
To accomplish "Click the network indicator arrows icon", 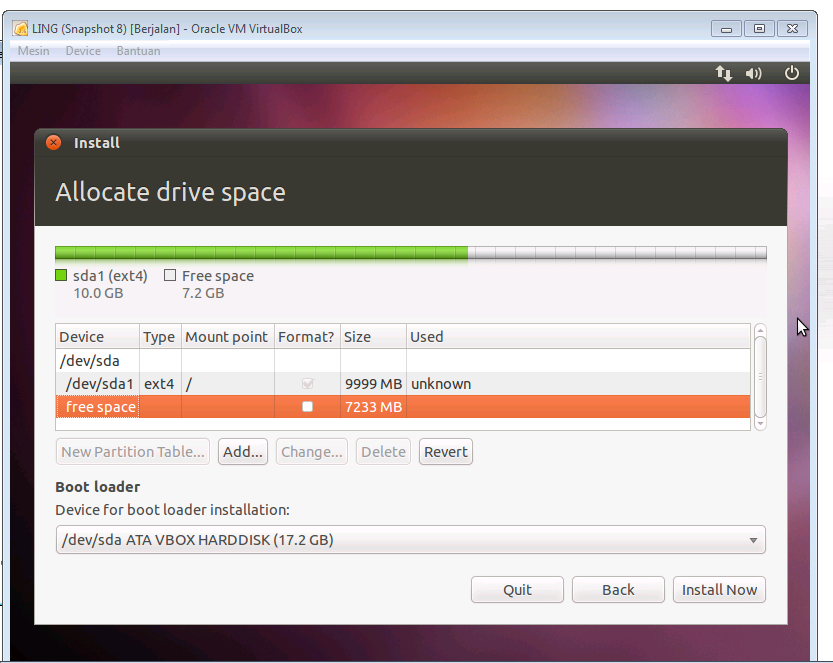I will (723, 73).
